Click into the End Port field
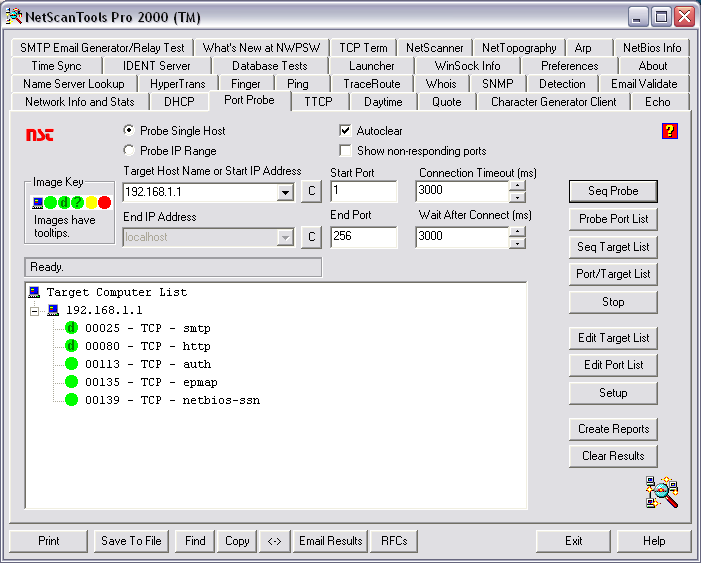Image resolution: width=701 pixels, height=563 pixels. [363, 237]
